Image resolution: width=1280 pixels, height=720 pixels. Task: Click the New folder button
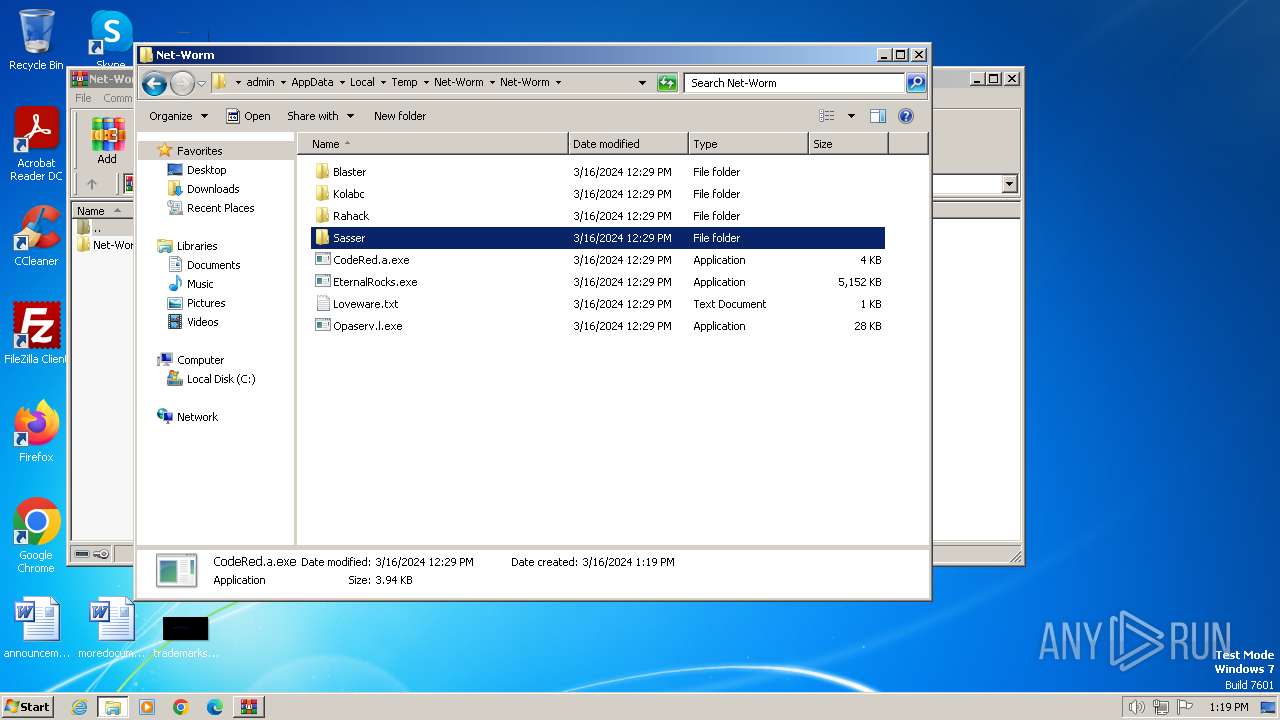tap(400, 116)
